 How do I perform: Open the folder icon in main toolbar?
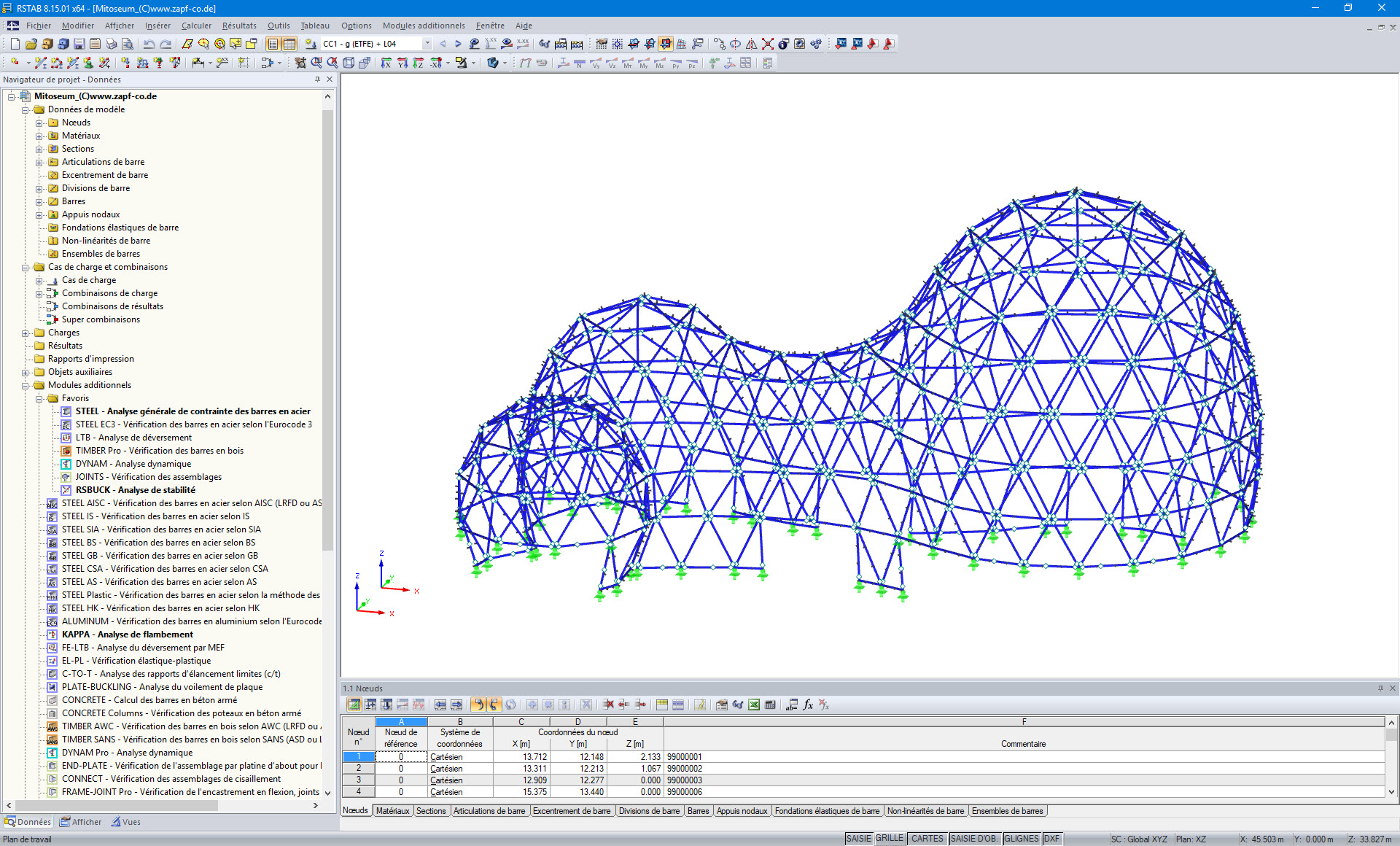click(31, 44)
